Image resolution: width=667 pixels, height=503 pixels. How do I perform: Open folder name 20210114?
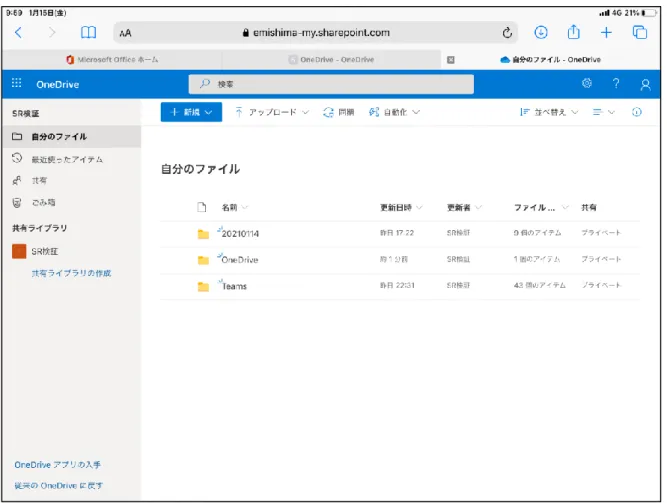coord(240,234)
